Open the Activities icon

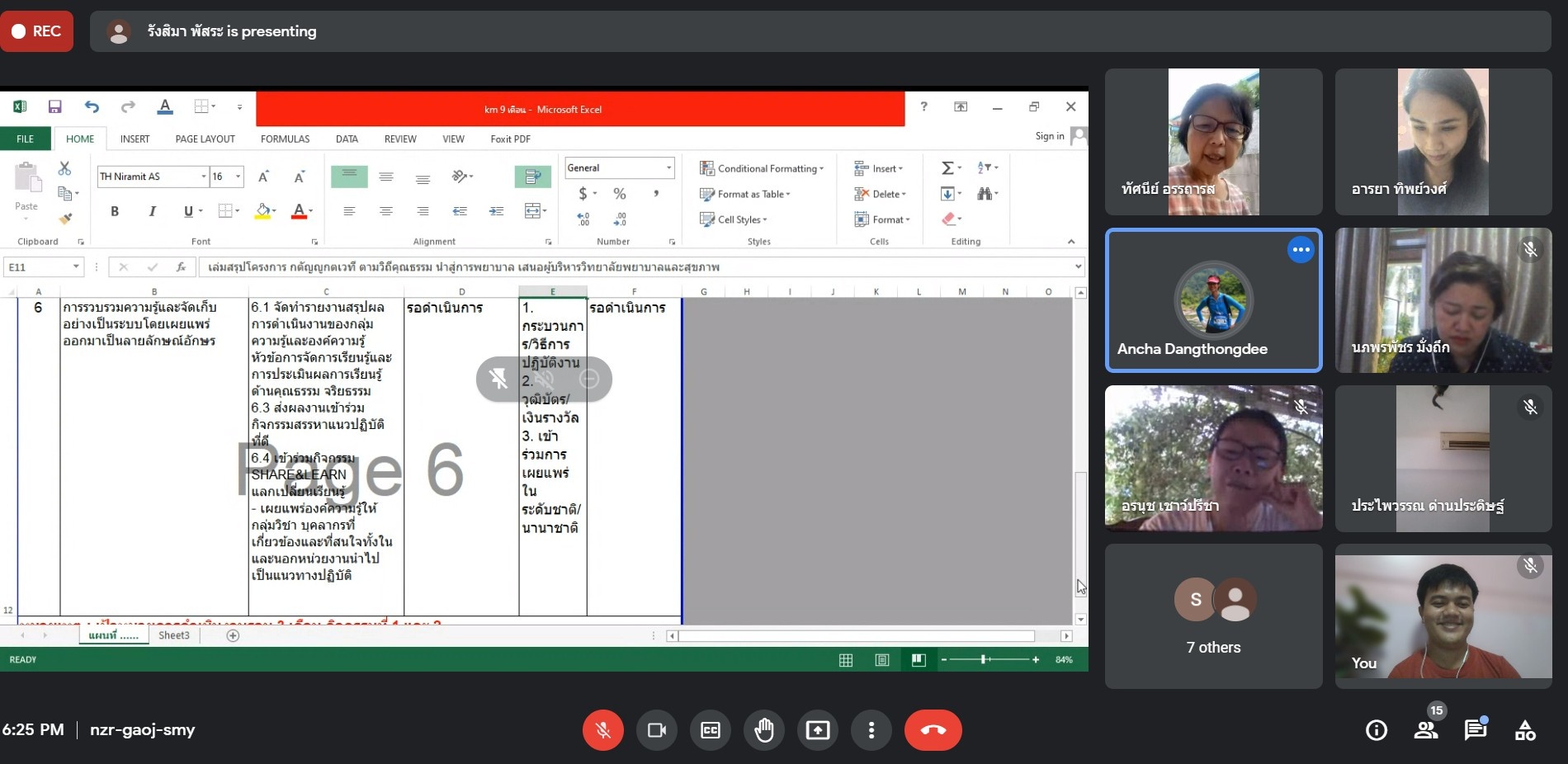click(x=1524, y=730)
